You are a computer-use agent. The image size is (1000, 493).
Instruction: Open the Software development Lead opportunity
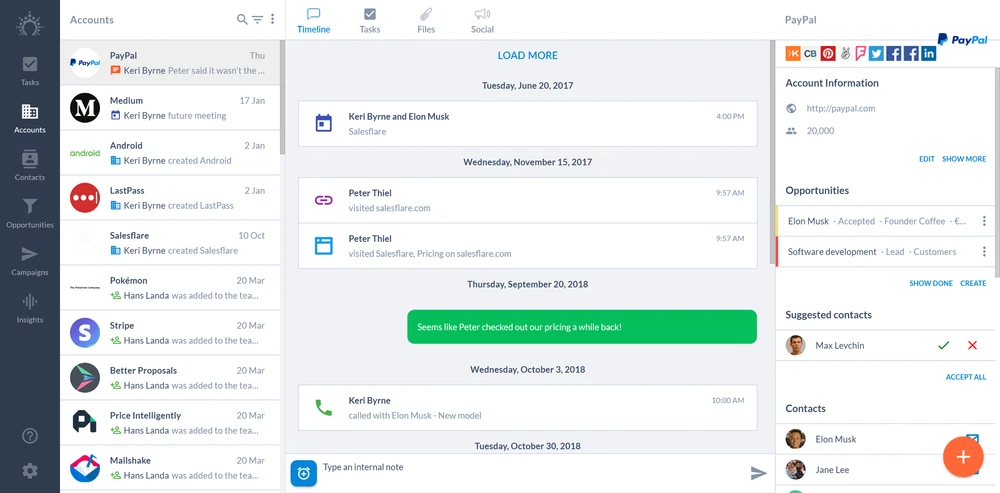pyautogui.click(x=876, y=252)
